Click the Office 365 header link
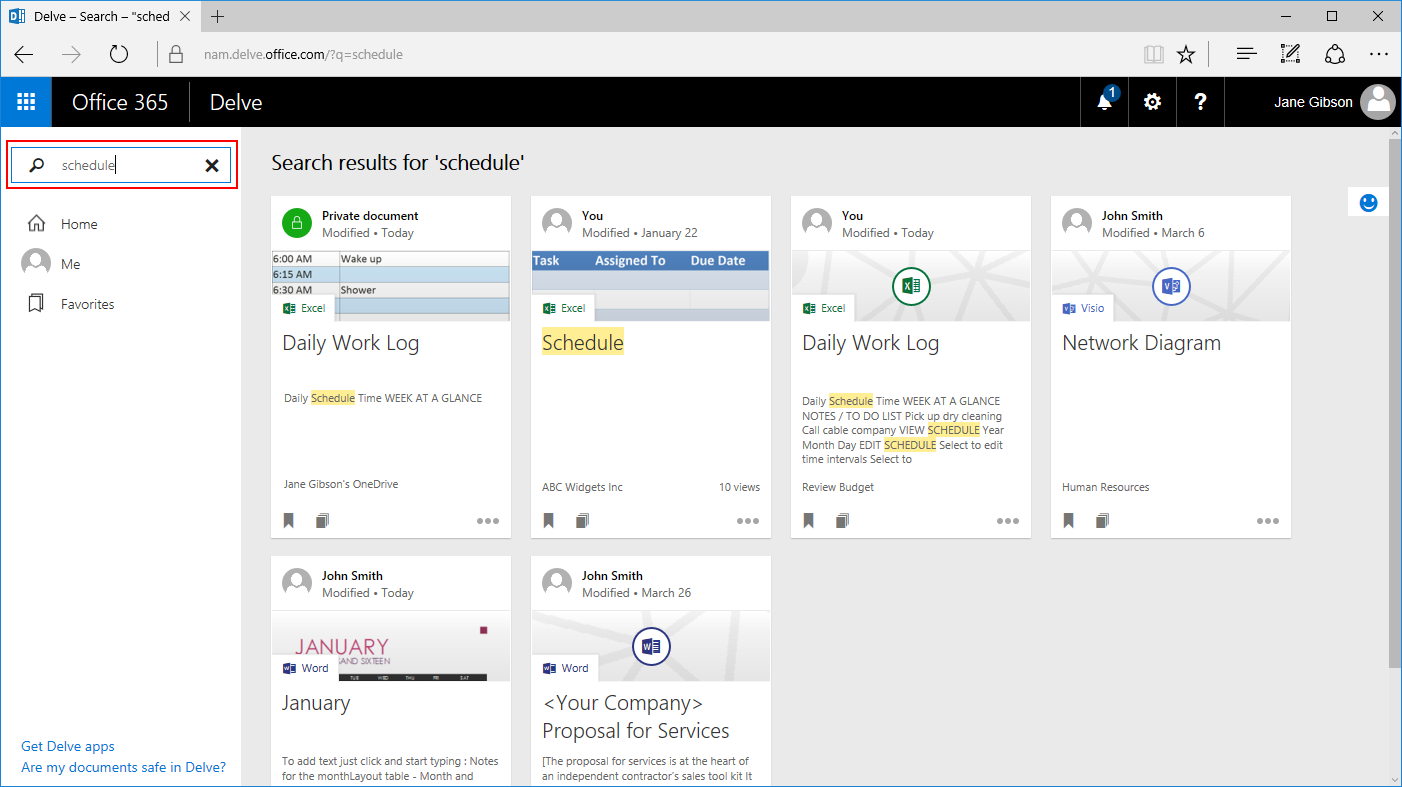1402x787 pixels. 120,102
